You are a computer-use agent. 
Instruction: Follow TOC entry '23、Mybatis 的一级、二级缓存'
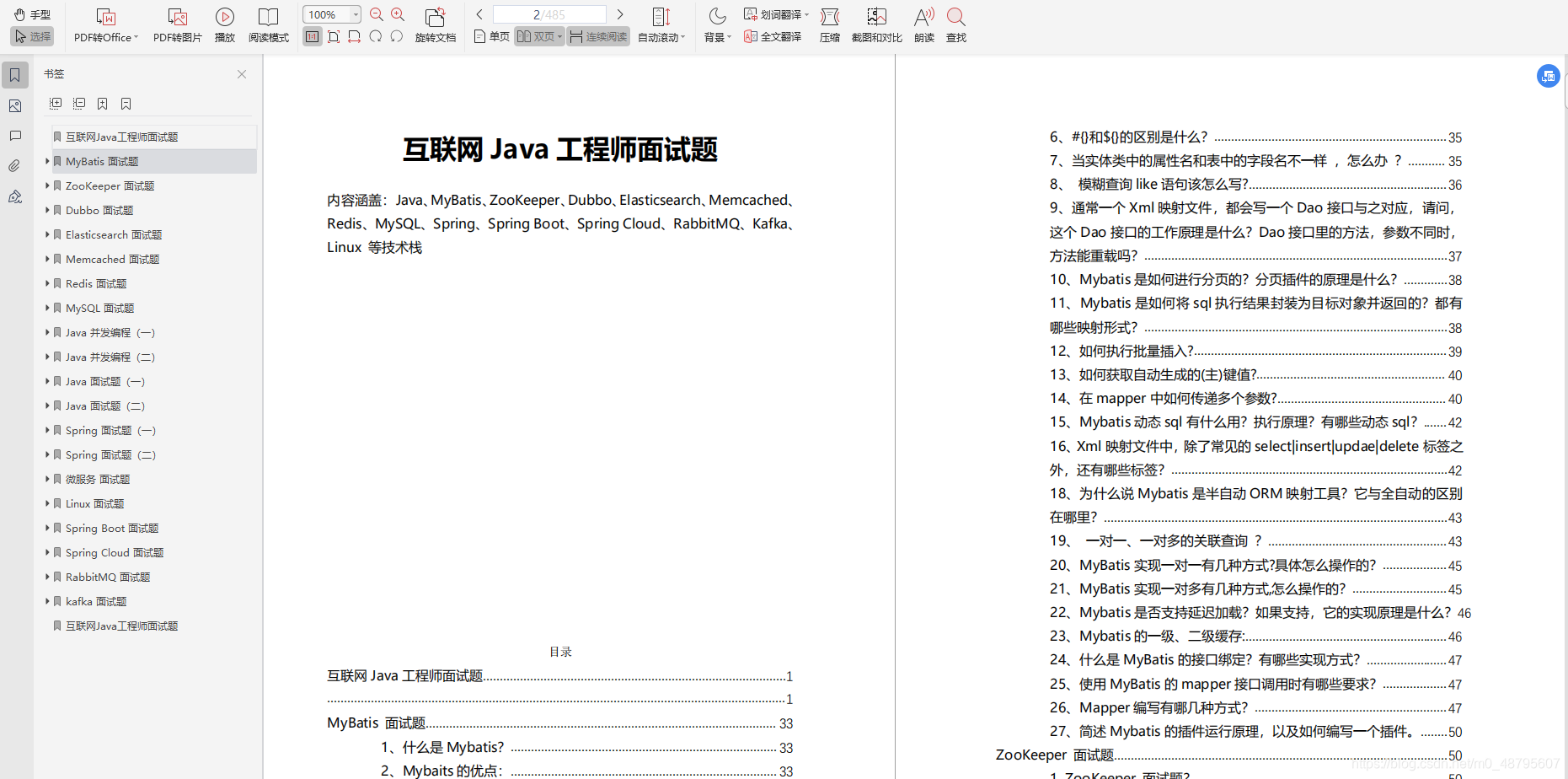pyautogui.click(x=1255, y=637)
